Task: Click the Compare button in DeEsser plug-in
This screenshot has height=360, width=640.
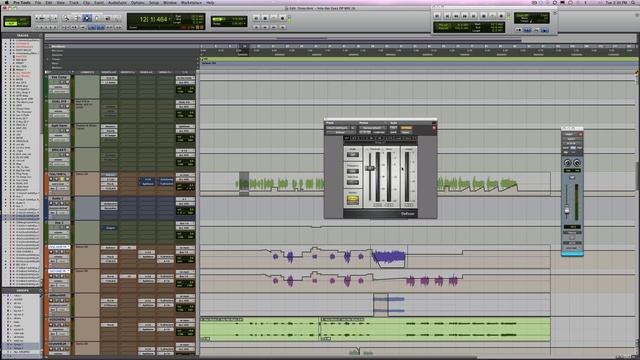Action: point(379,132)
